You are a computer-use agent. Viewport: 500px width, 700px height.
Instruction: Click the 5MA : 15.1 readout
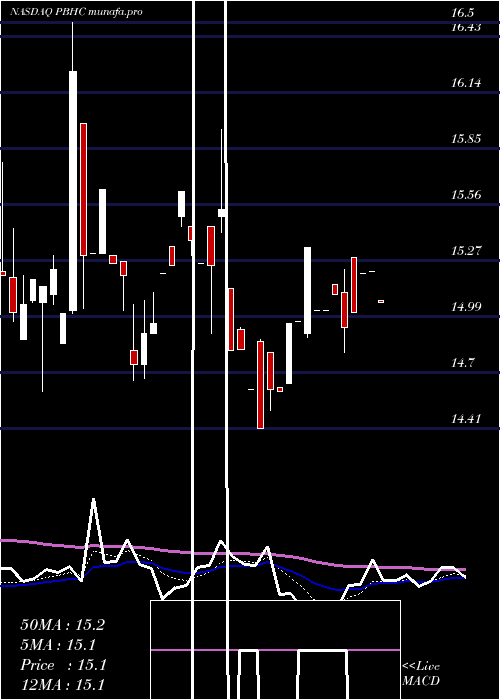click(58, 645)
